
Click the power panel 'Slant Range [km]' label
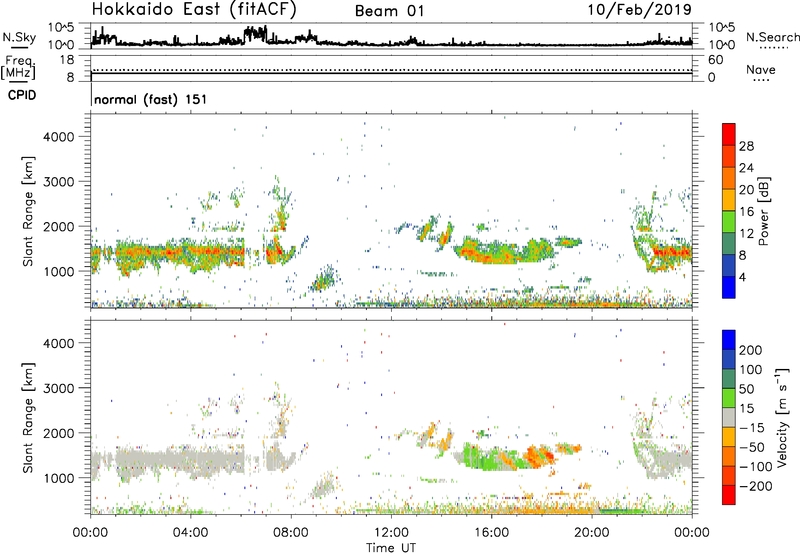(28, 211)
